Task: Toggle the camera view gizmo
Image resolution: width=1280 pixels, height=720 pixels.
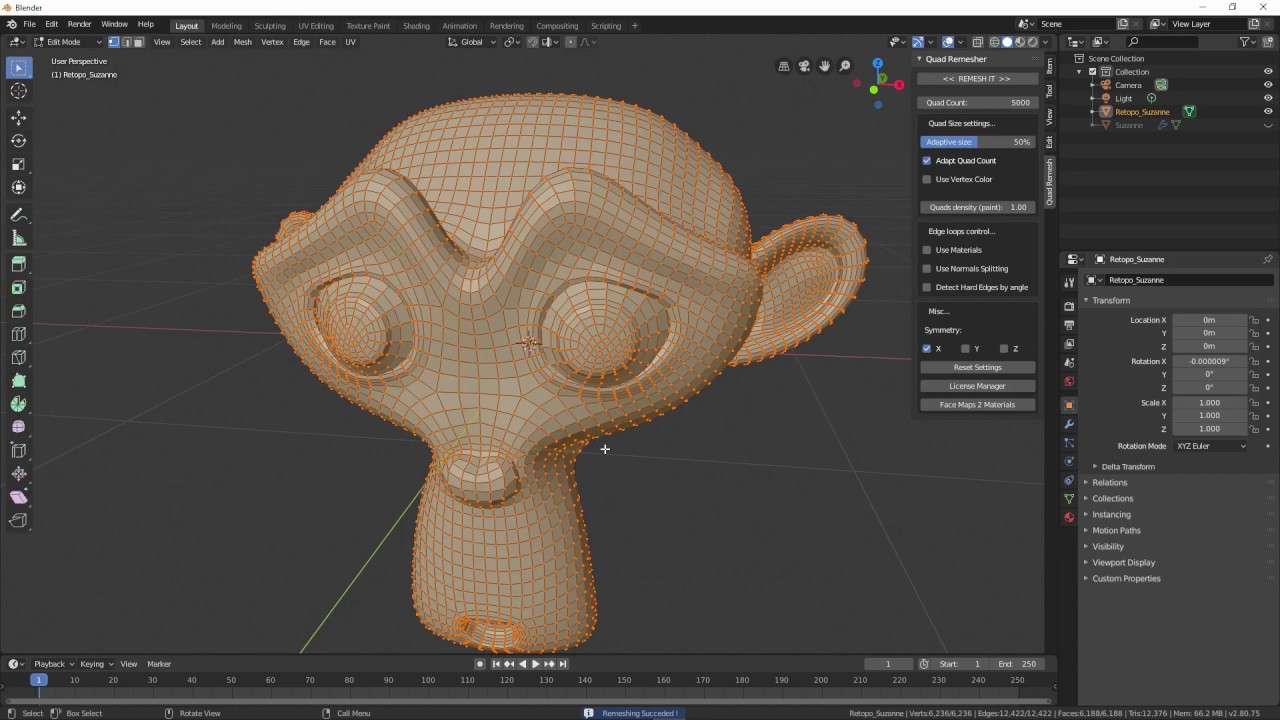Action: 804,66
